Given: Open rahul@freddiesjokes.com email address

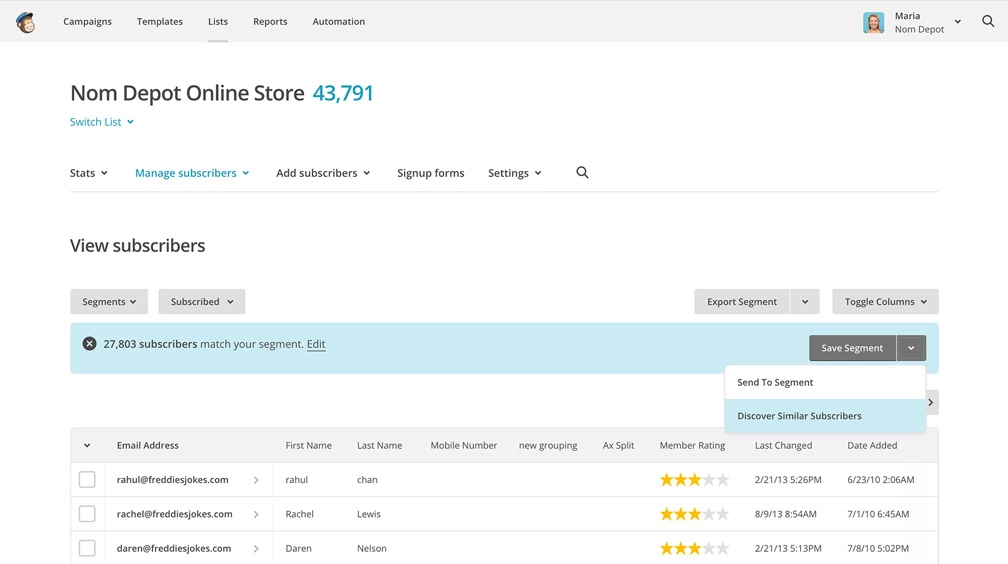Looking at the screenshot, I should [x=172, y=480].
